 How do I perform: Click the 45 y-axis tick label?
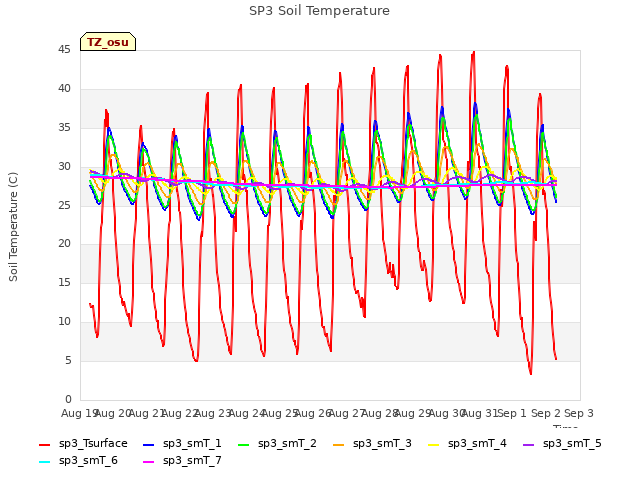coord(64,49)
